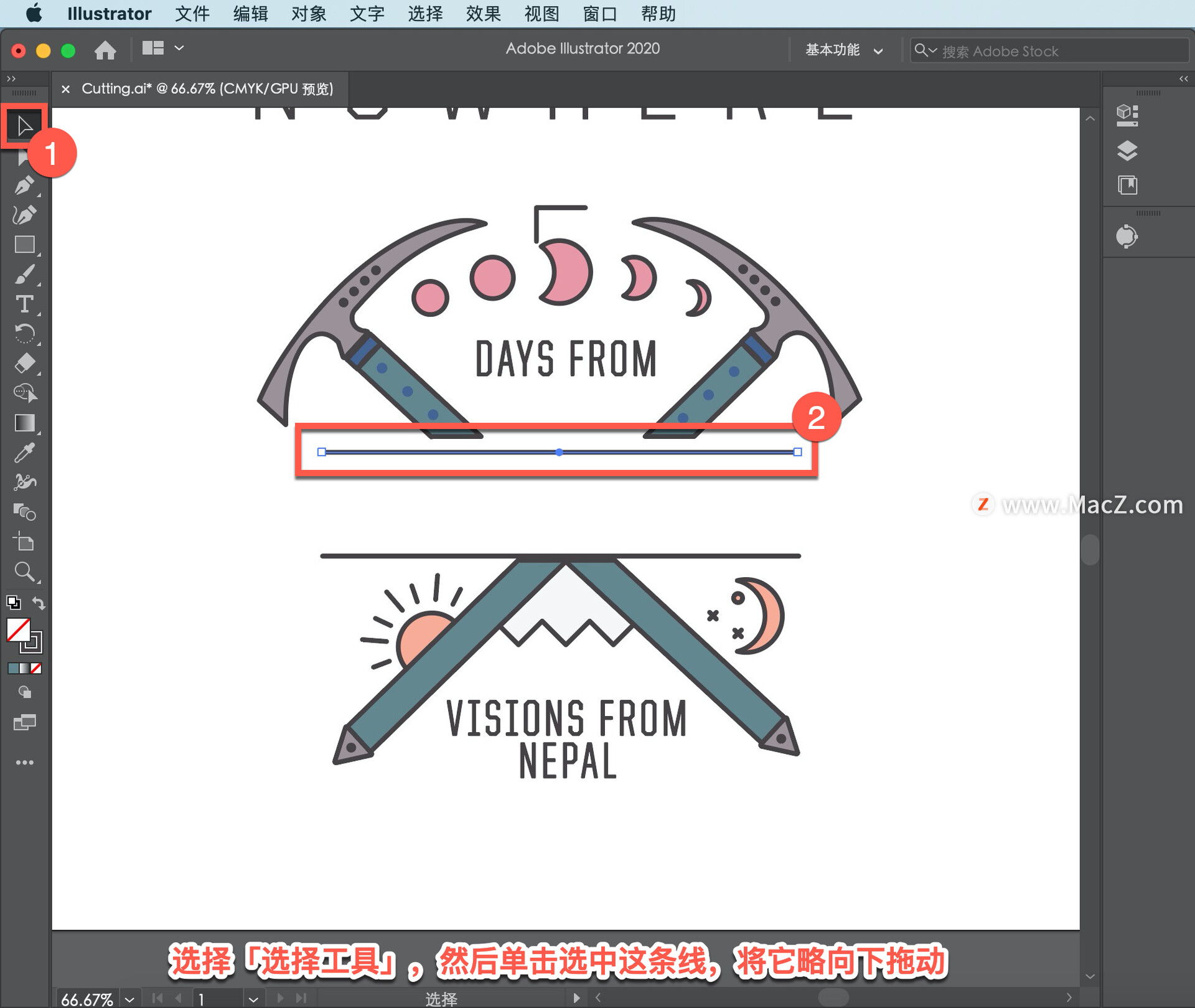Image resolution: width=1195 pixels, height=1008 pixels.
Task: Open the Layers panel icon
Action: [x=1127, y=151]
